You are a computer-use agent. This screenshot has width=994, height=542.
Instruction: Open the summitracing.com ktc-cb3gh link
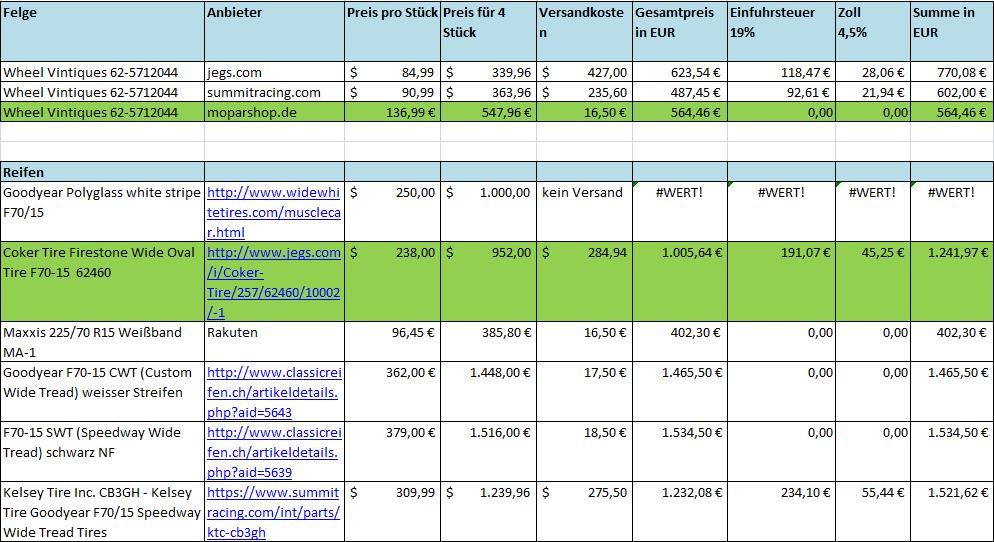[x=274, y=512]
